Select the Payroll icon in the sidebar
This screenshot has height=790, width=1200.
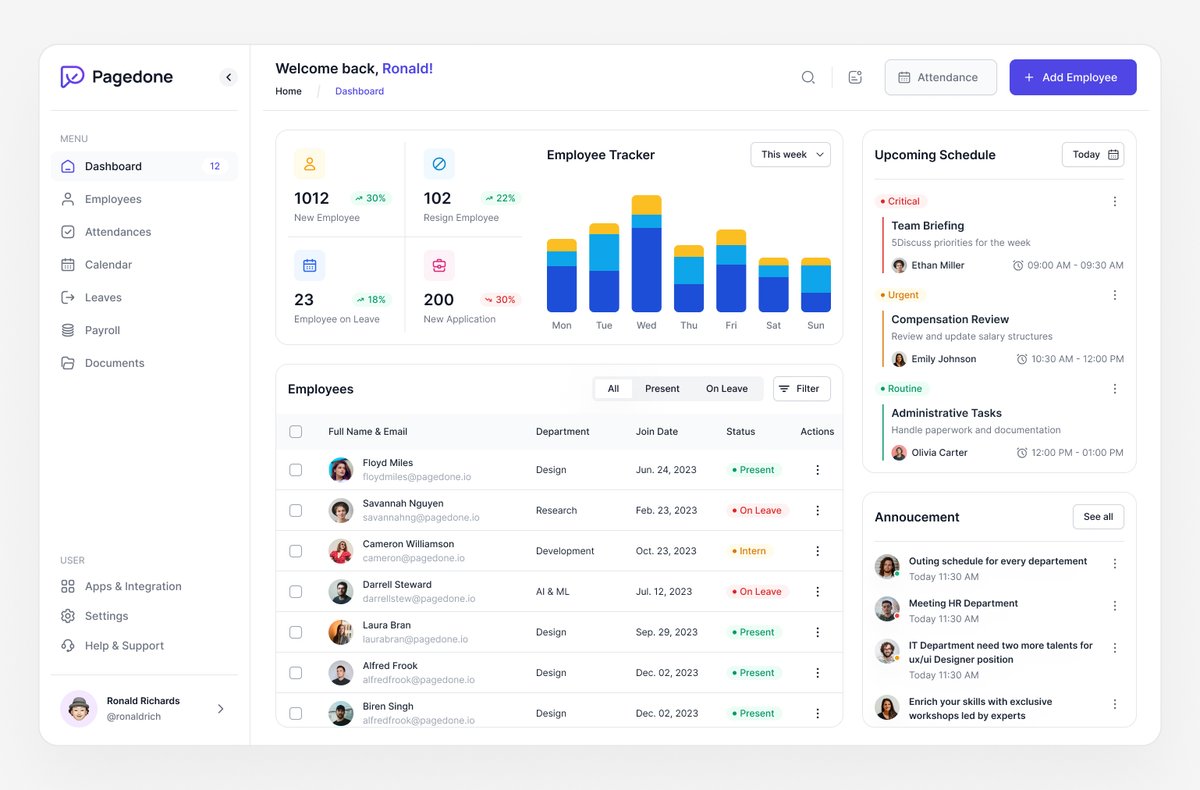70,330
